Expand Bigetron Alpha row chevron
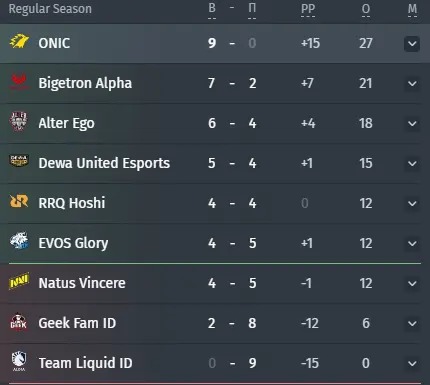This screenshot has width=430, height=385. pyautogui.click(x=412, y=84)
